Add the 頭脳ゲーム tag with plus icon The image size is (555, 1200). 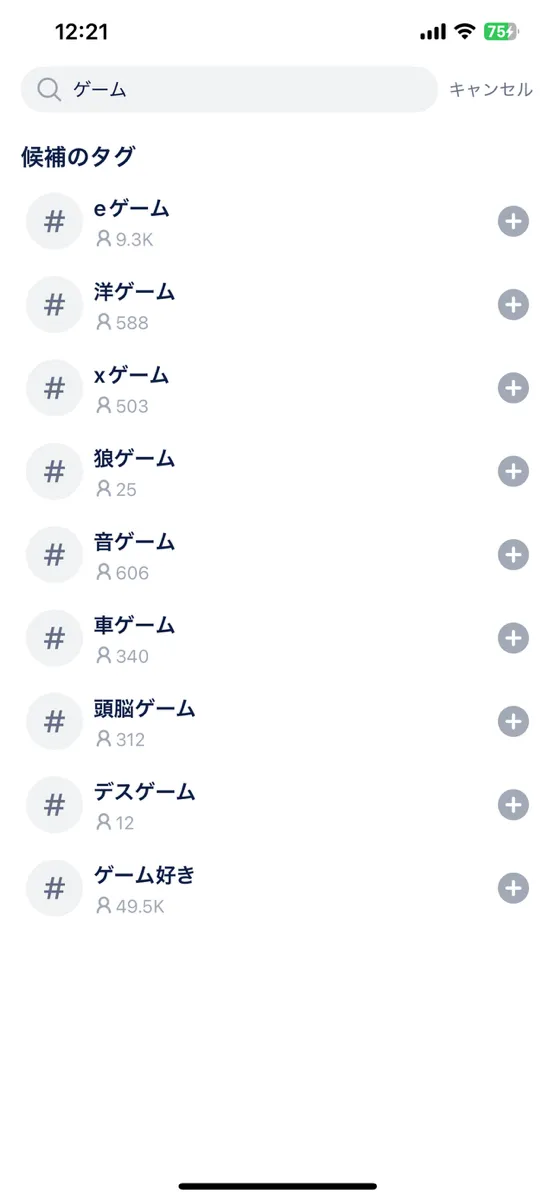coord(513,721)
